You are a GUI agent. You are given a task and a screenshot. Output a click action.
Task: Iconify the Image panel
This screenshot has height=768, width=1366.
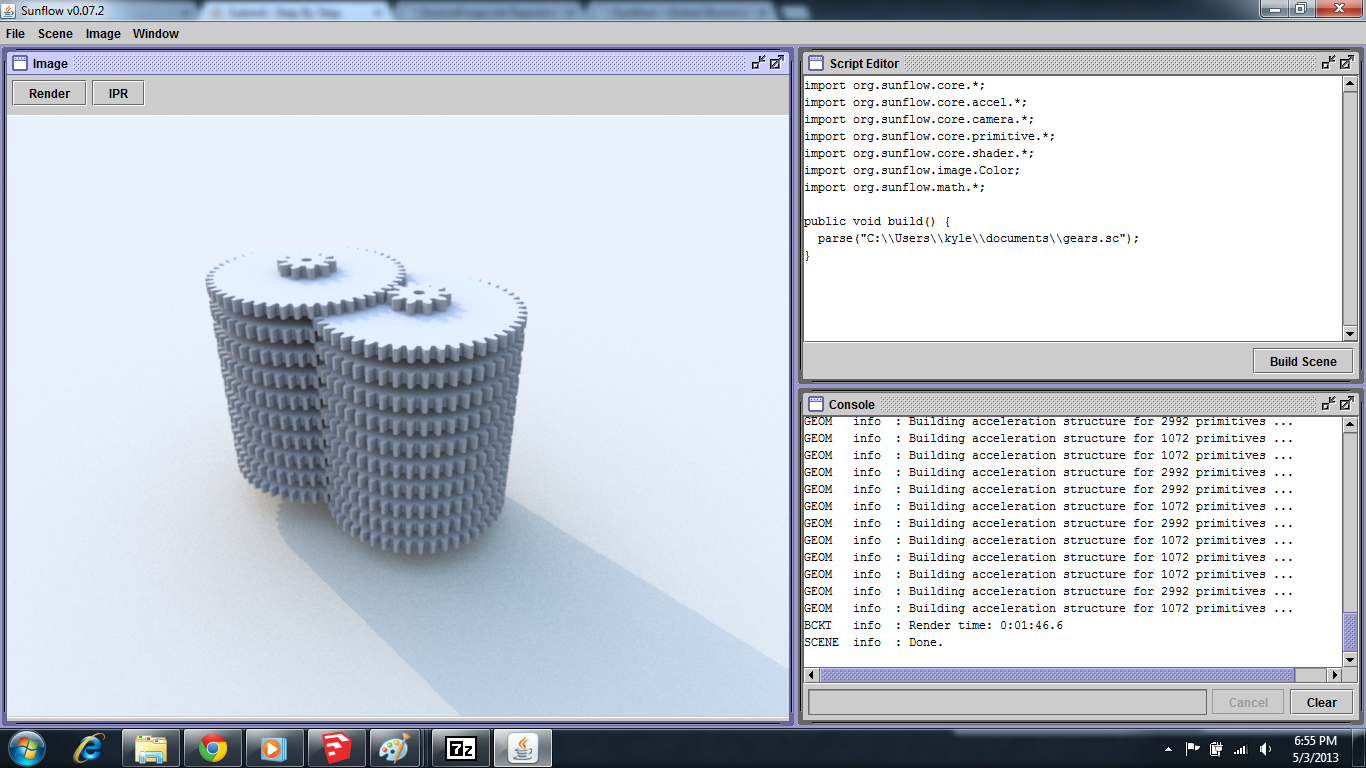(x=759, y=63)
